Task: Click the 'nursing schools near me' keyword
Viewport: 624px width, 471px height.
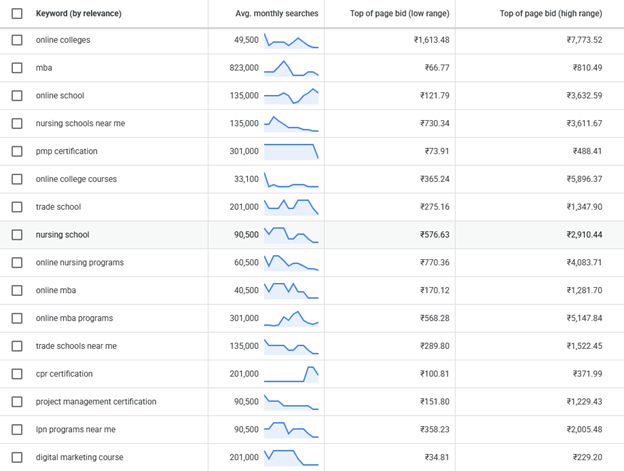Action: tap(80, 124)
